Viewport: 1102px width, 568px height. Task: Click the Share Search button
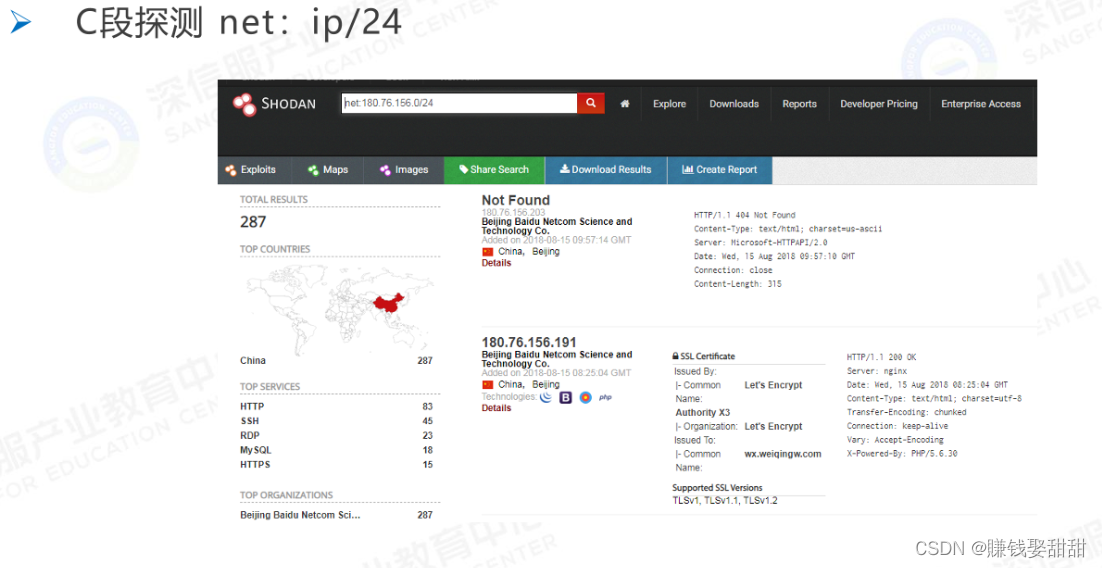click(494, 169)
